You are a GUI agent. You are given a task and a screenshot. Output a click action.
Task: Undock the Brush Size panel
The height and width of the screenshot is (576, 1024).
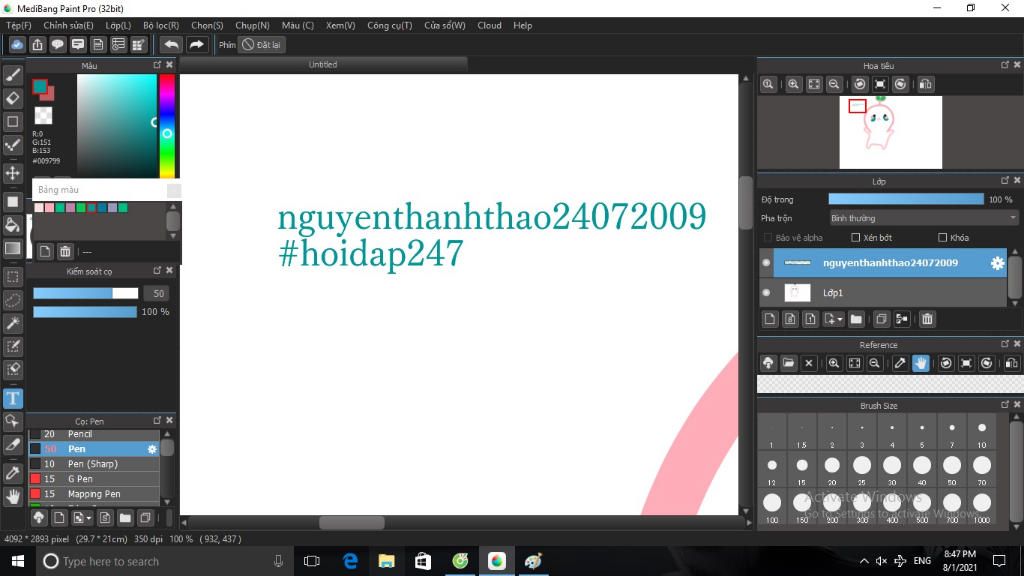(x=1004, y=405)
